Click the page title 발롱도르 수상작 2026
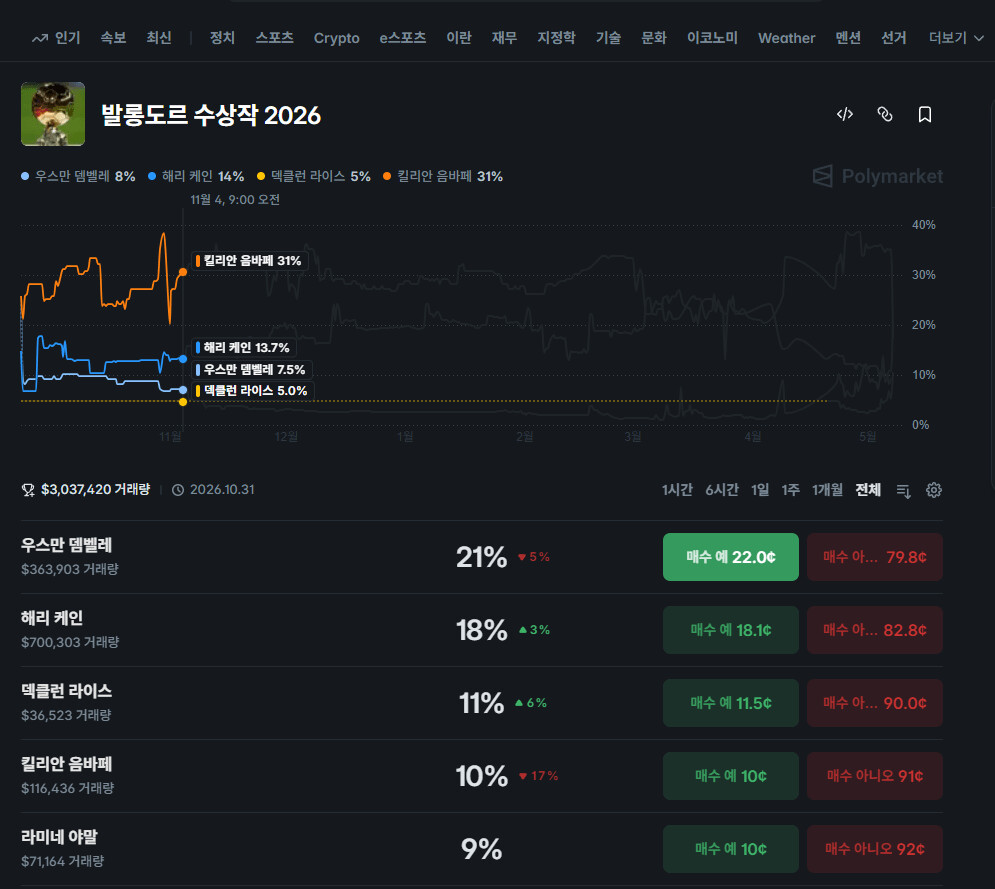995x889 pixels. (211, 115)
